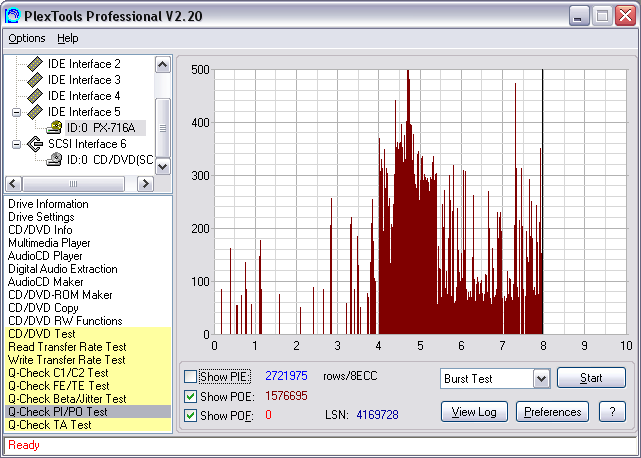The height and width of the screenshot is (458, 641).
Task: Minimize the PlexTools window
Action: [x=579, y=16]
